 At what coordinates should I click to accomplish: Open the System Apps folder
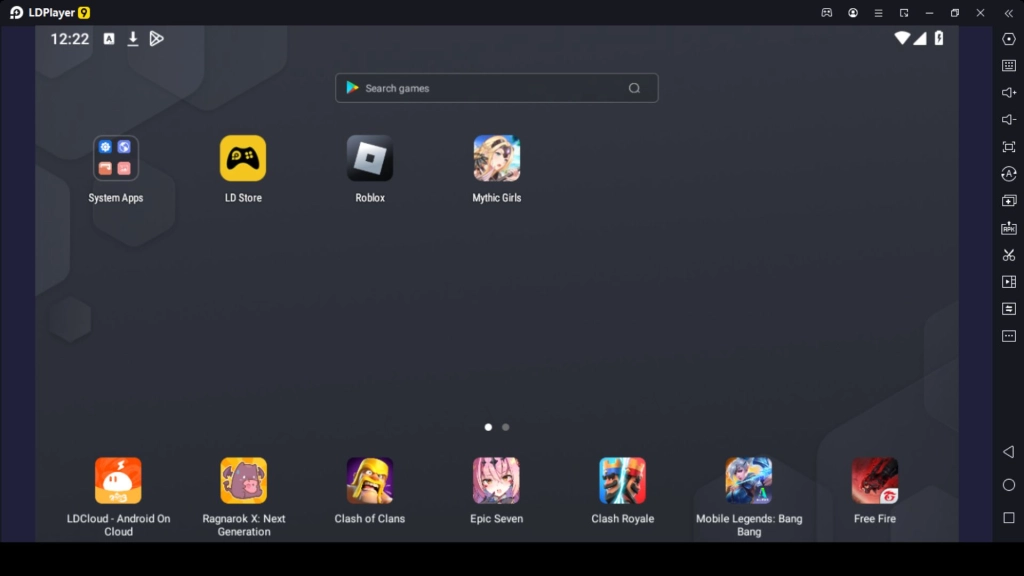[116, 158]
